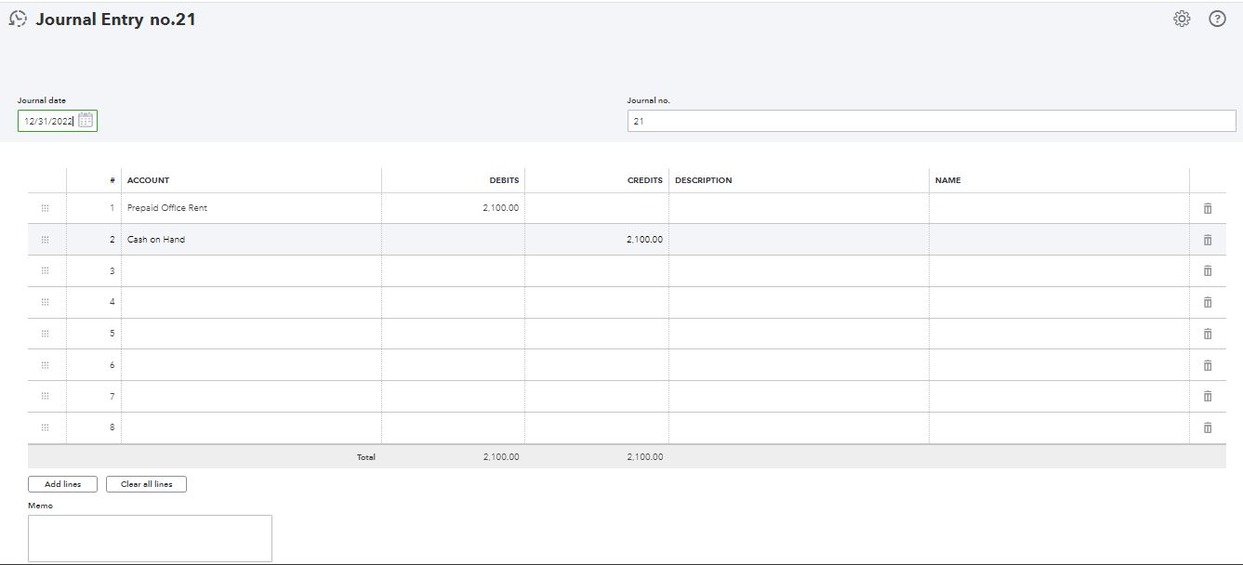The image size is (1243, 565).
Task: Click trash icon for line 7
Action: (1207, 397)
